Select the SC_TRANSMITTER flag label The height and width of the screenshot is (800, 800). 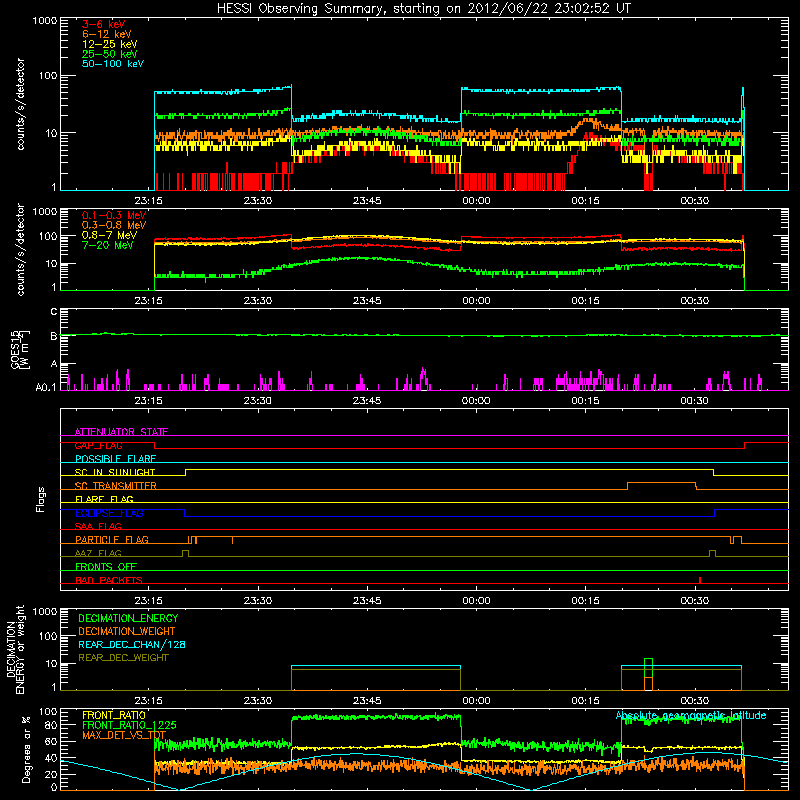[x=116, y=486]
